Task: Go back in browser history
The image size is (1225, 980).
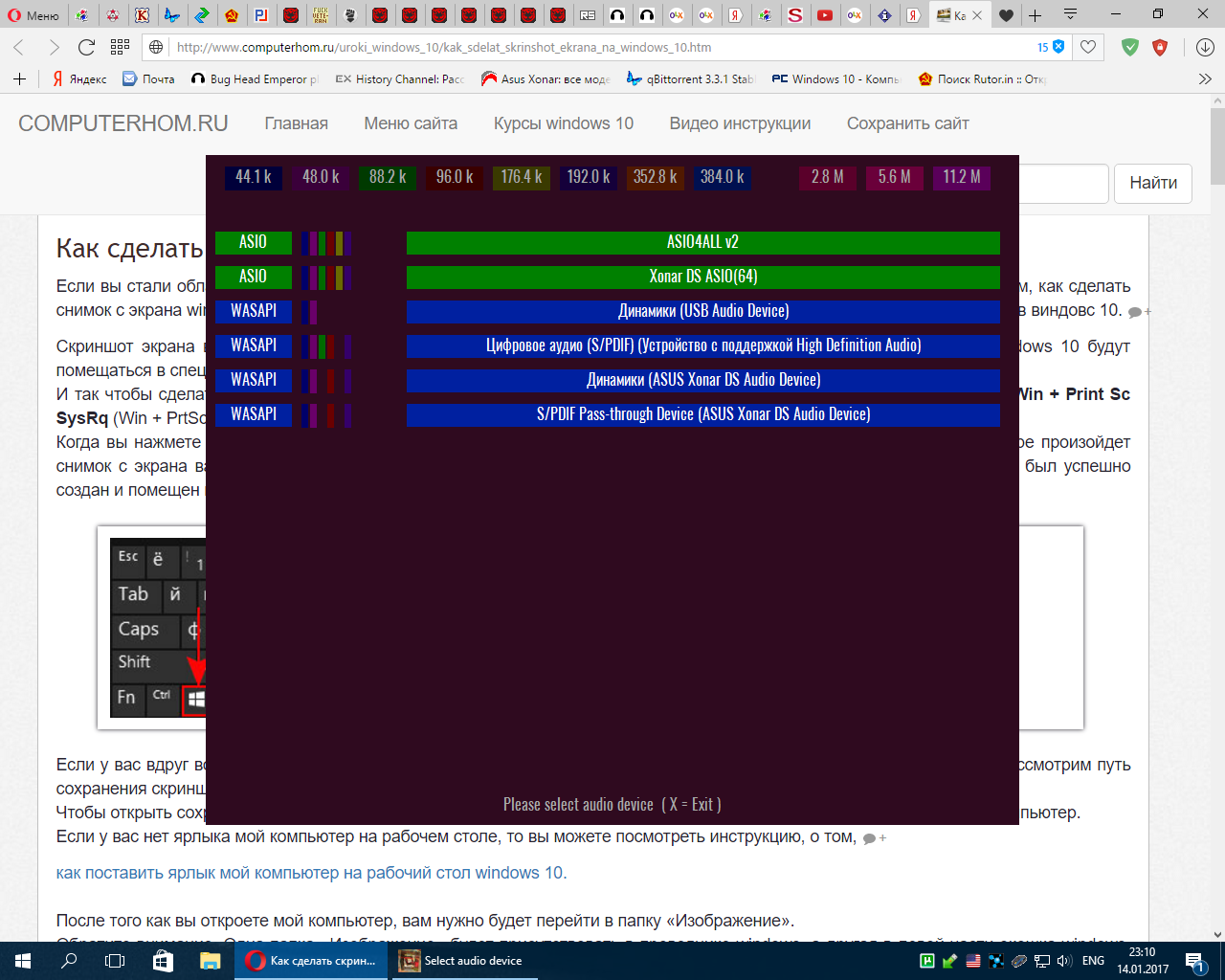Action: [x=19, y=47]
